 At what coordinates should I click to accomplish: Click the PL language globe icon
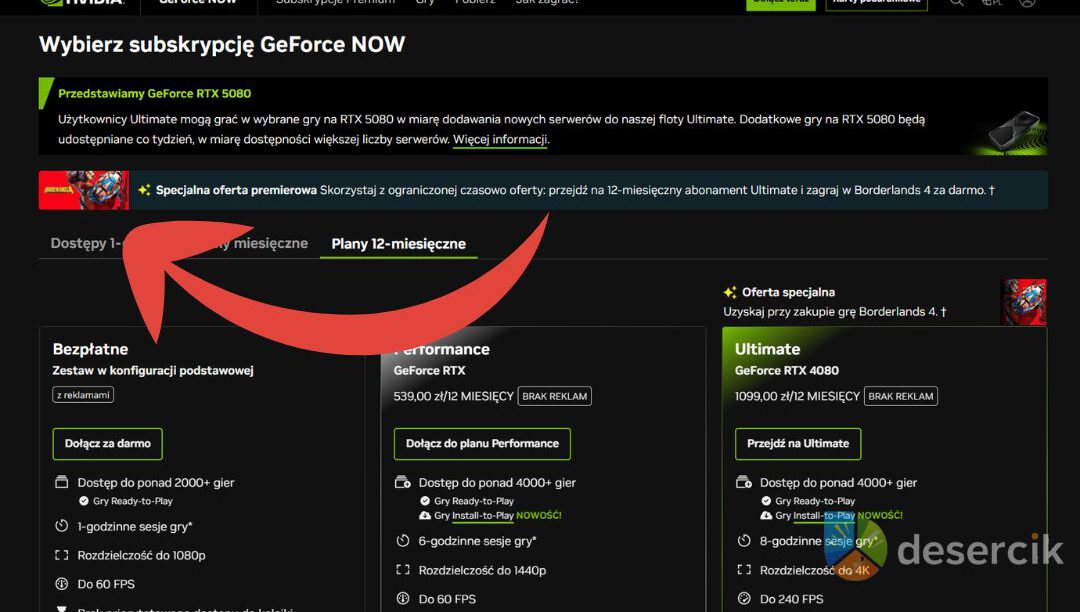(x=991, y=3)
